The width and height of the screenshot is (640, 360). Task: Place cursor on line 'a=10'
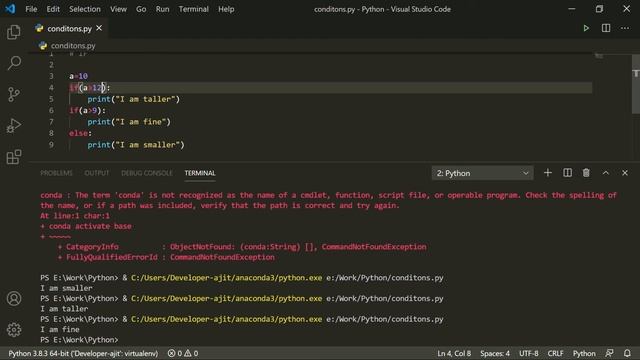point(78,76)
